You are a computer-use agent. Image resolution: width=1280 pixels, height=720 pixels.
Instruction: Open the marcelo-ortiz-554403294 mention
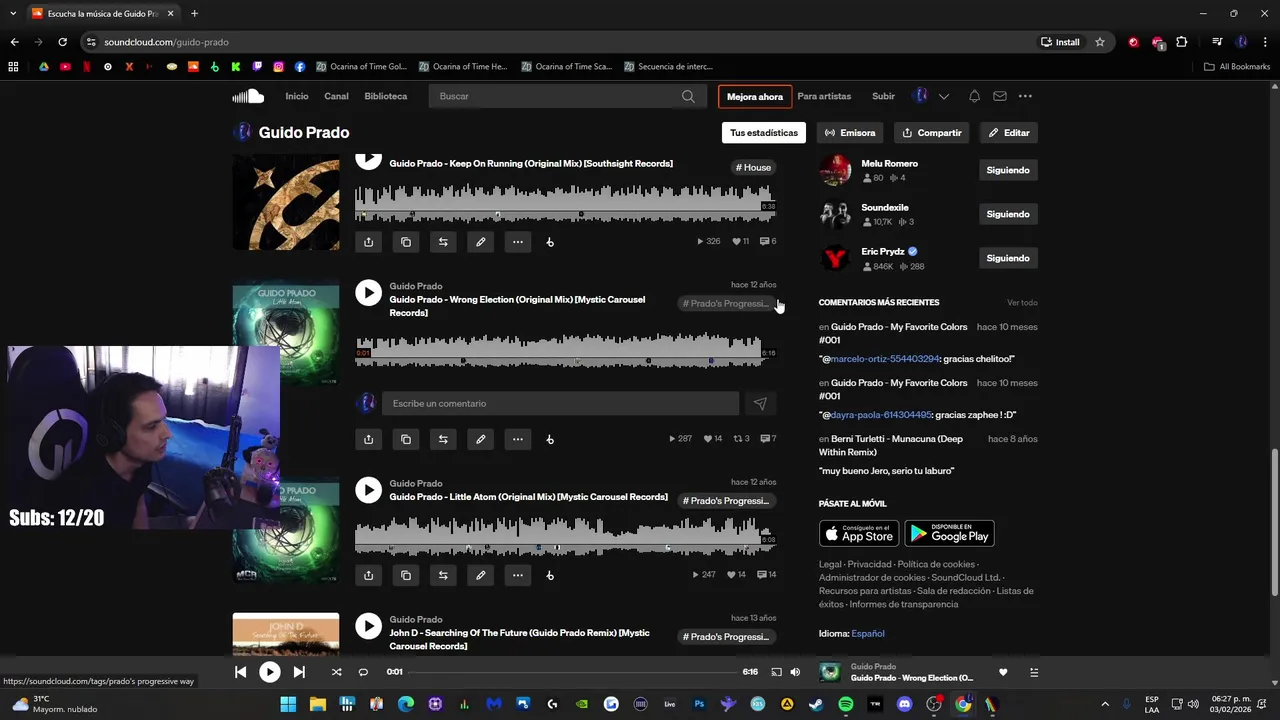[885, 359]
